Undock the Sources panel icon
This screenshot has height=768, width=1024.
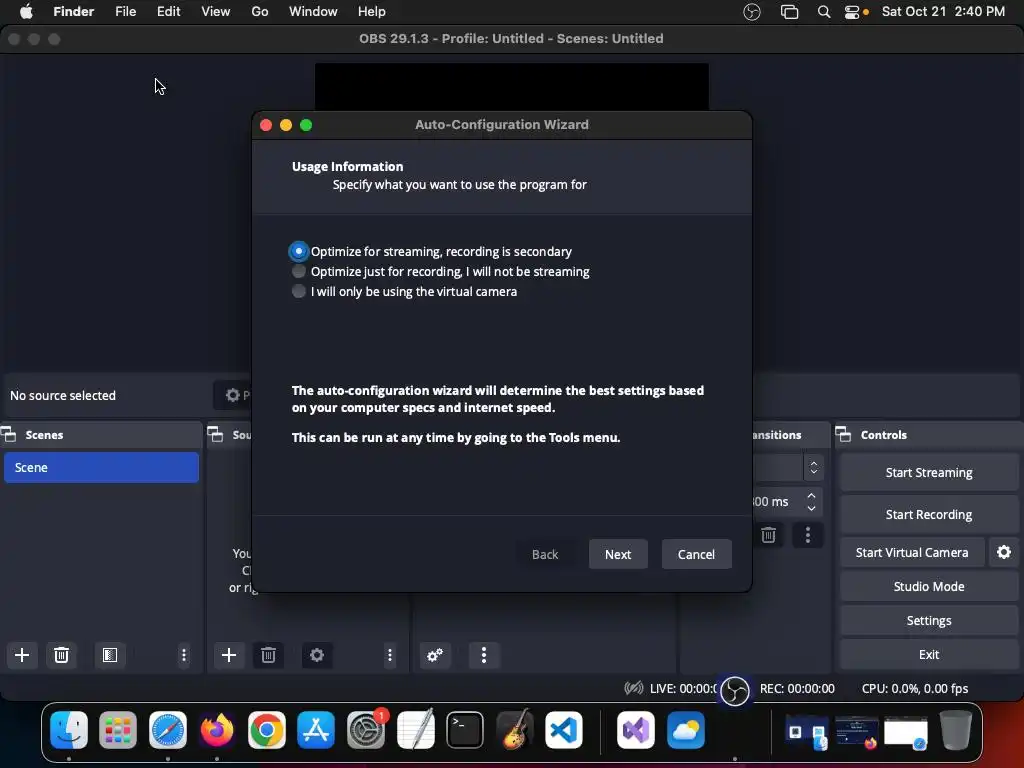click(x=216, y=434)
